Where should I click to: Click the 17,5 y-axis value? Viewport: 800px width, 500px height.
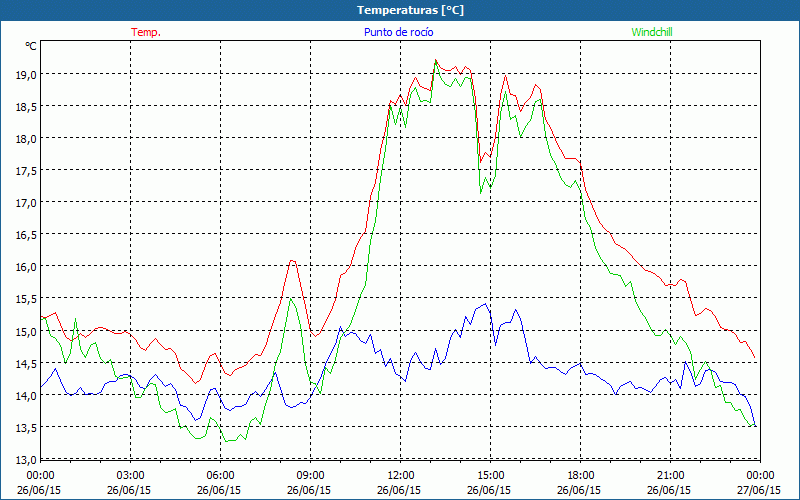click(x=26, y=171)
